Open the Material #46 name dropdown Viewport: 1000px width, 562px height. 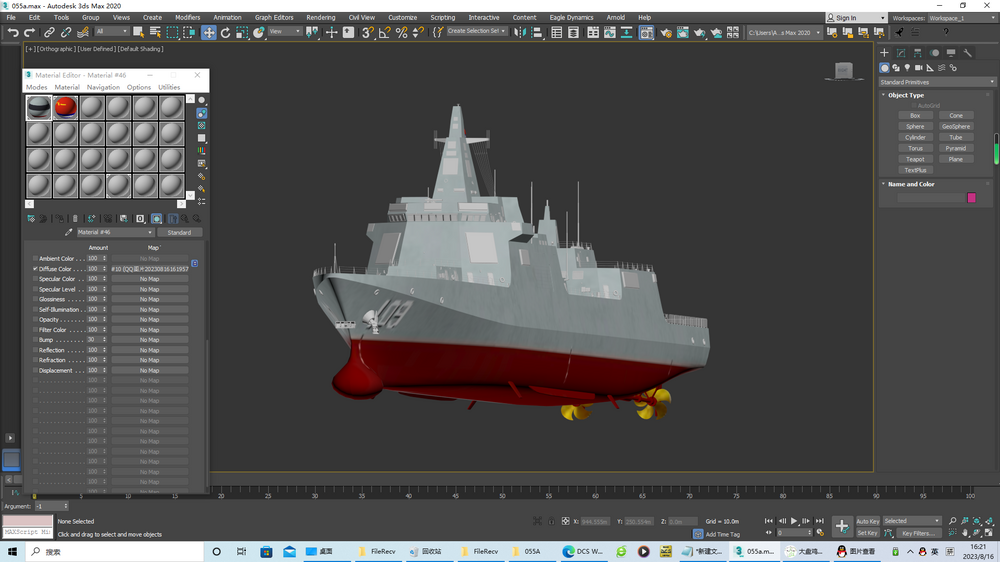click(115, 232)
